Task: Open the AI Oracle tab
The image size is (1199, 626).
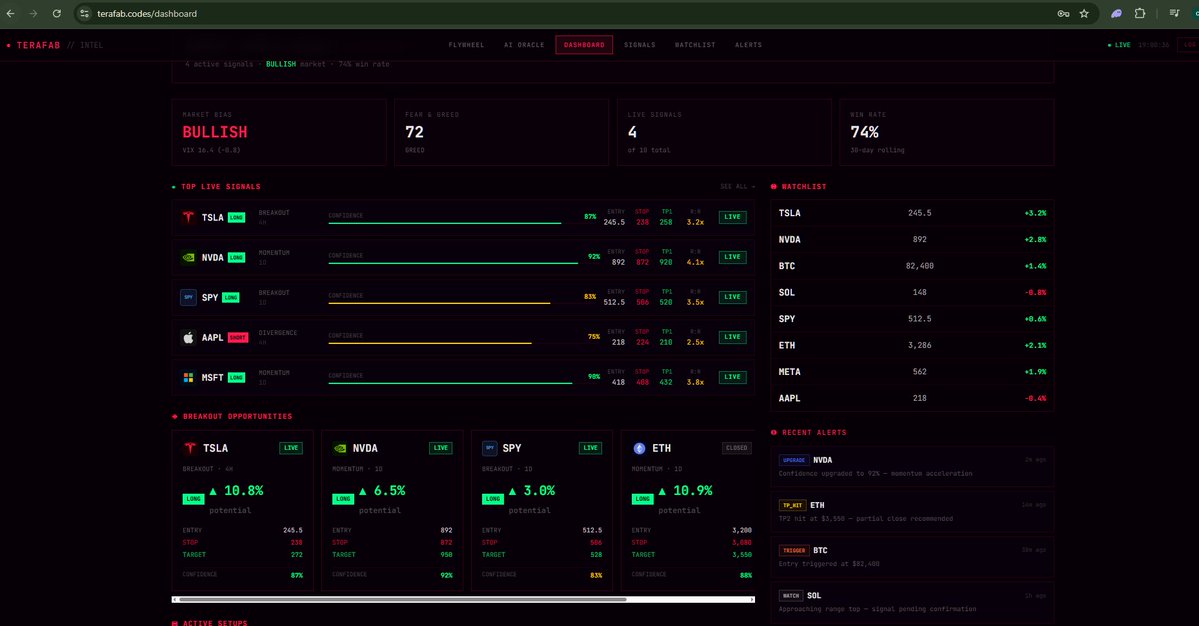Action: tap(524, 45)
